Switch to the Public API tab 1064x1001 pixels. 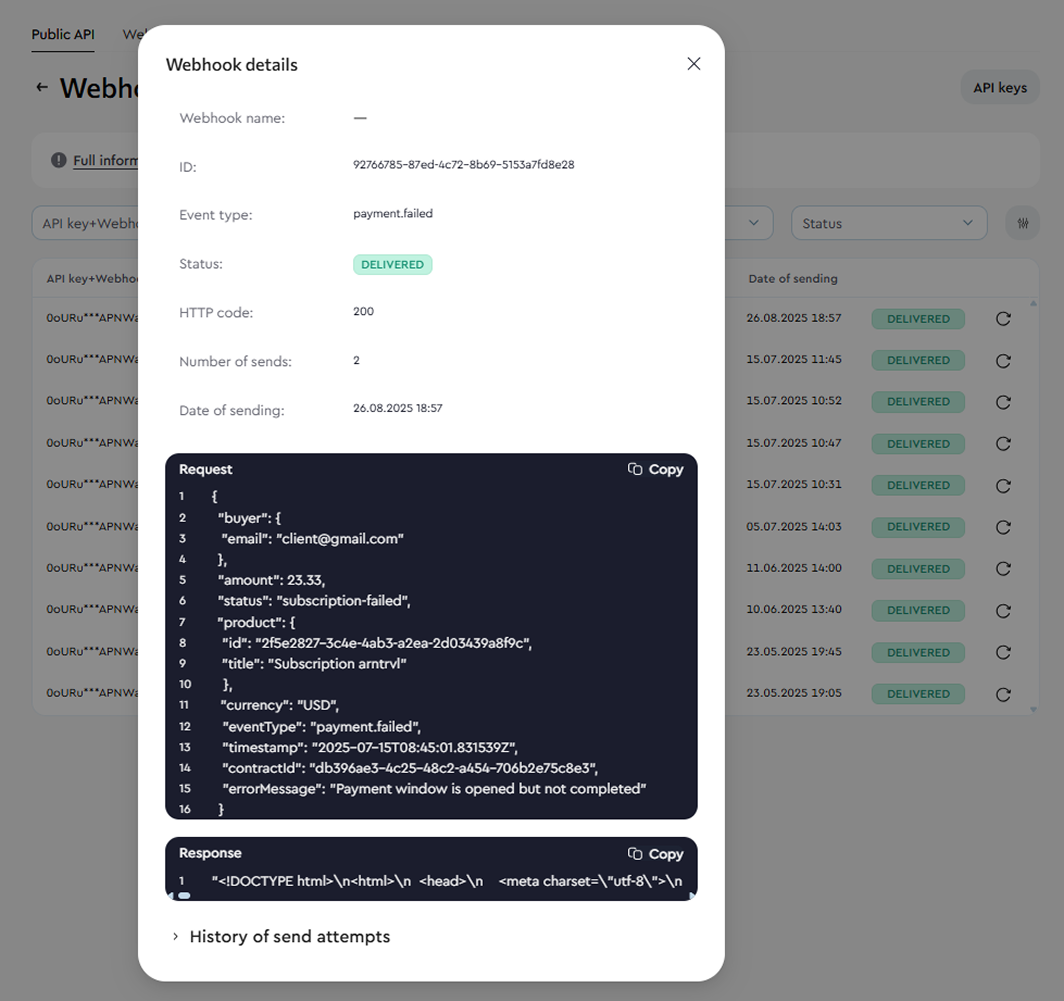[x=63, y=35]
